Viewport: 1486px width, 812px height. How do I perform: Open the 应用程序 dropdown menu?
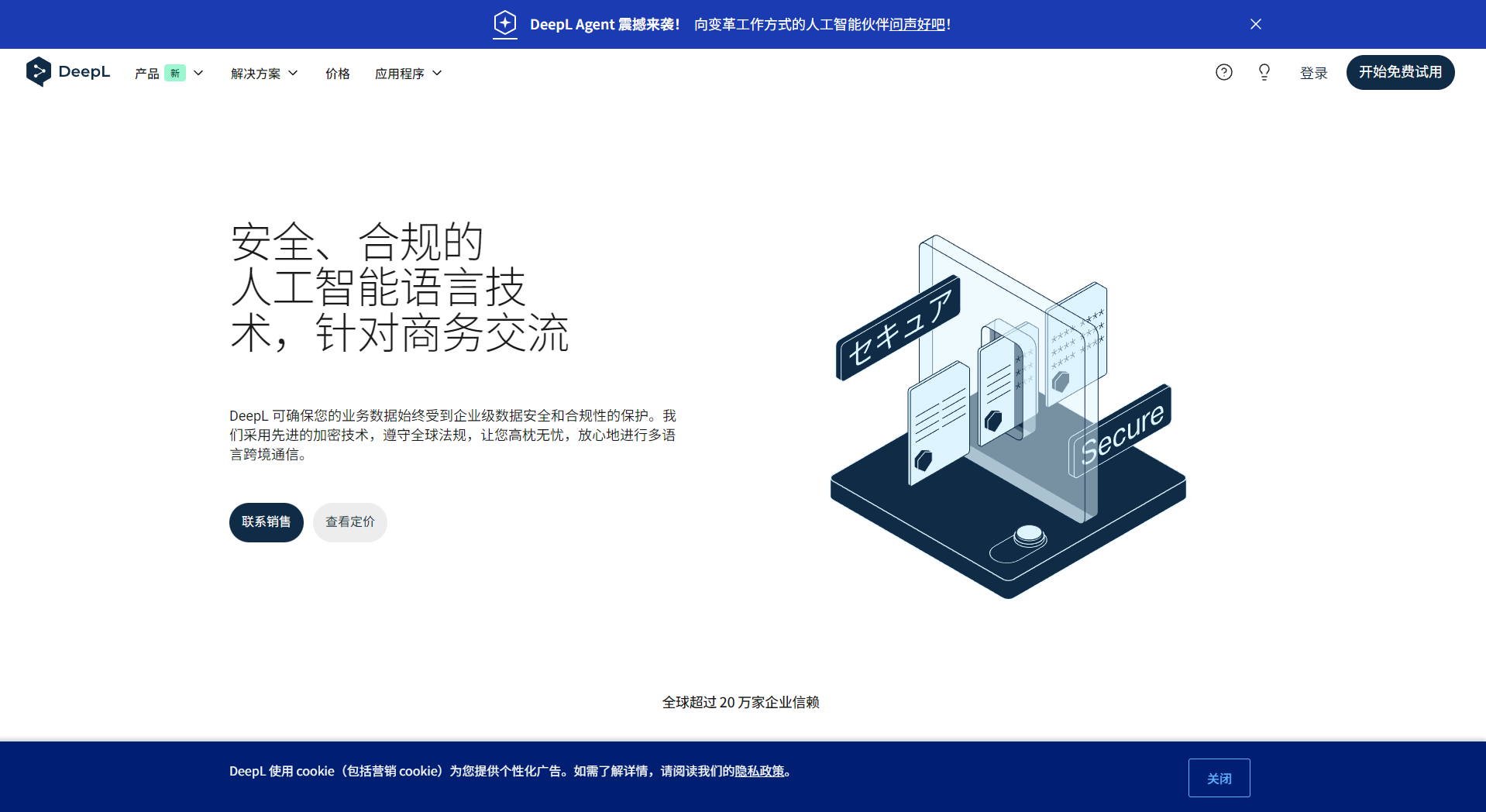click(401, 73)
